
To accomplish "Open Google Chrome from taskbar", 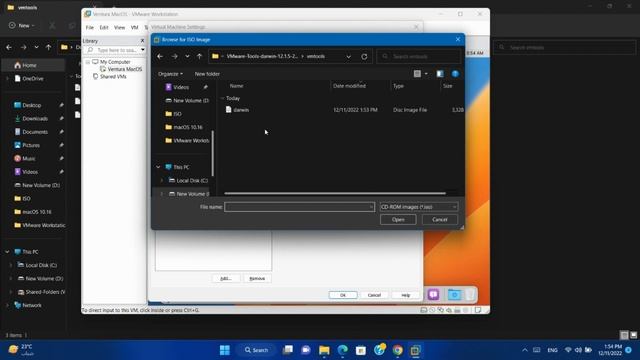I will [398, 350].
